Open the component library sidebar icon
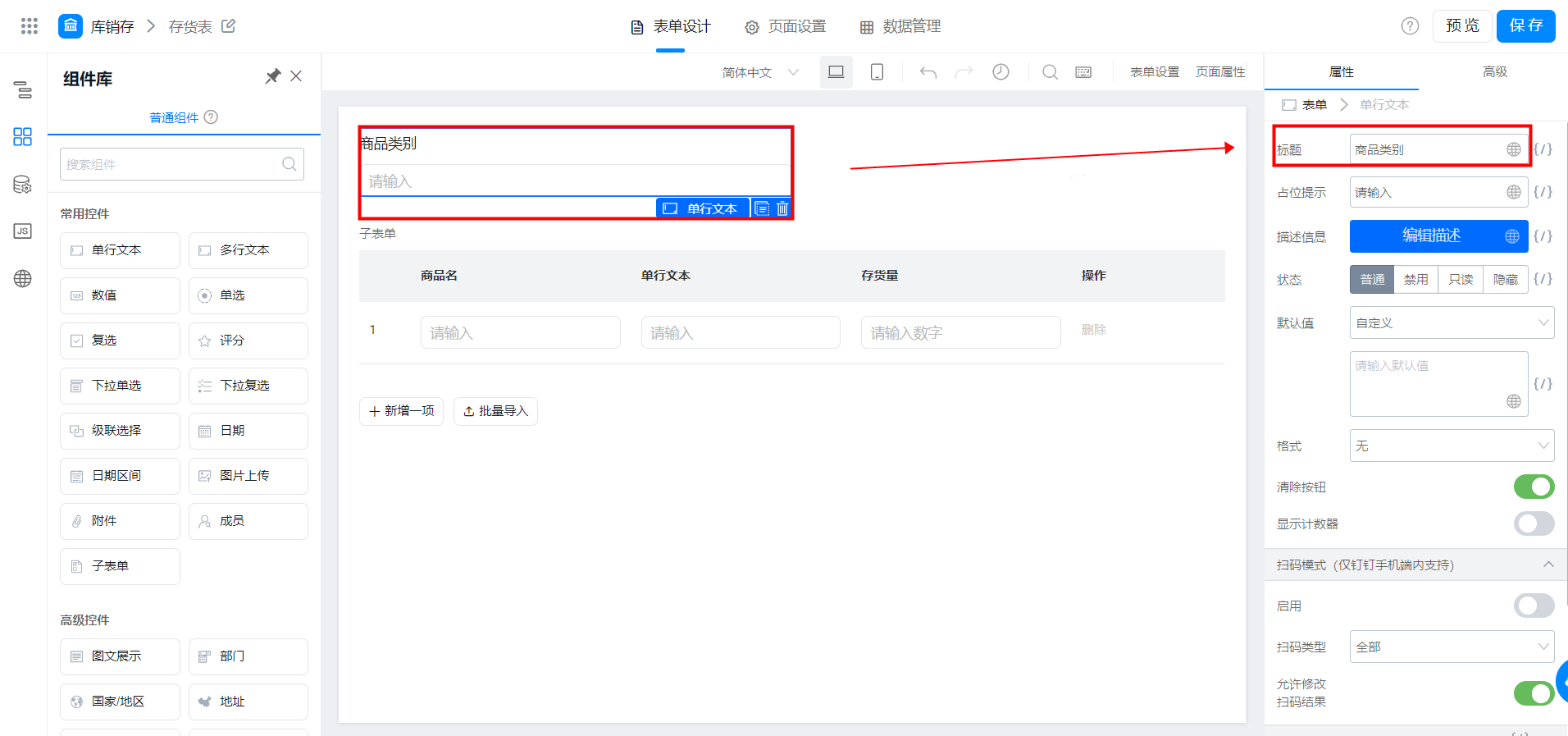This screenshot has height=736, width=1568. tap(23, 136)
